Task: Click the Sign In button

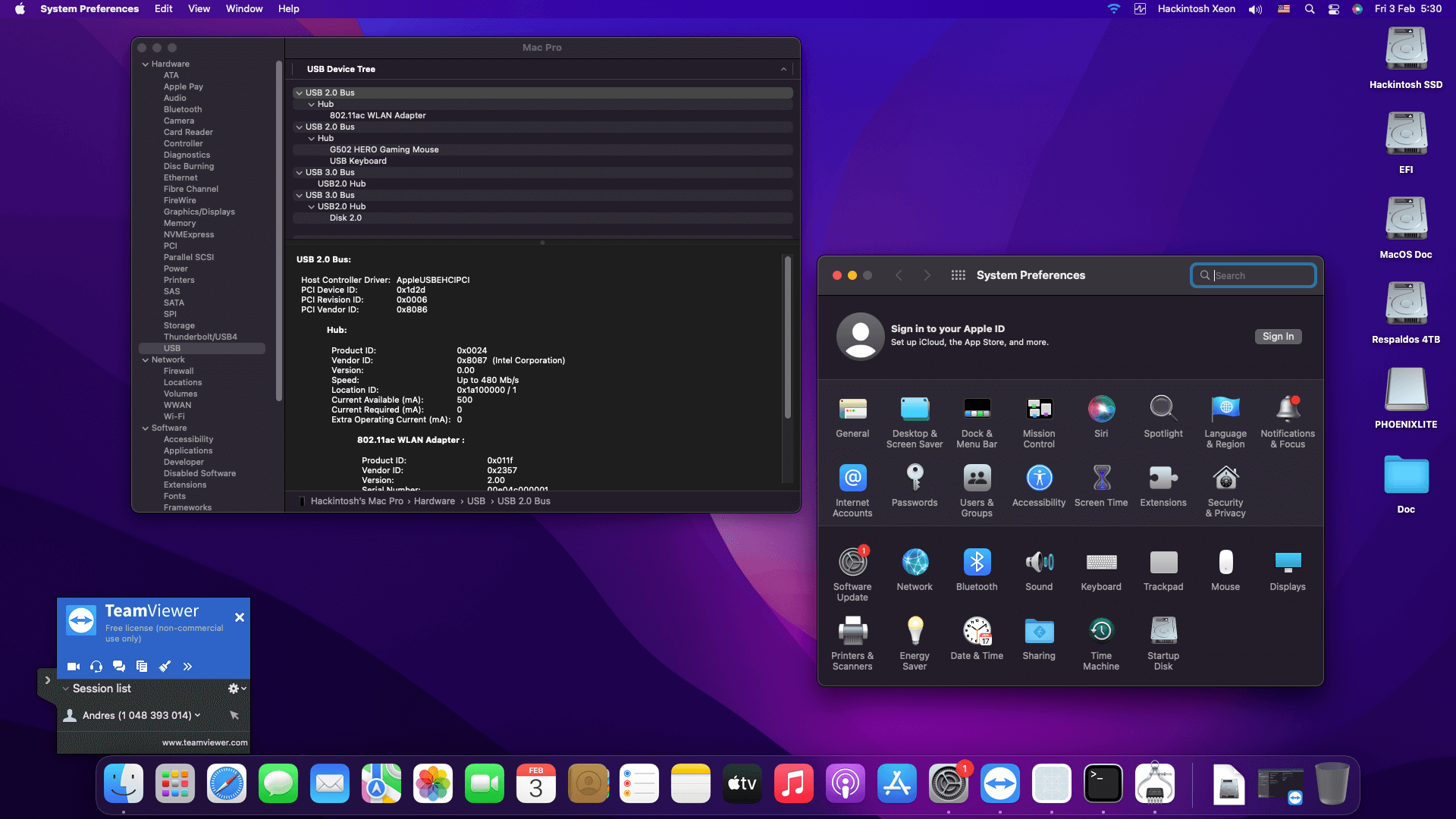Action: pyautogui.click(x=1278, y=337)
